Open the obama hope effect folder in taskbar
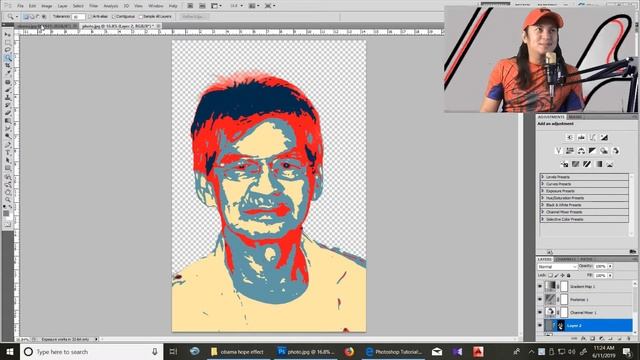This screenshot has width=640, height=360. 237,351
